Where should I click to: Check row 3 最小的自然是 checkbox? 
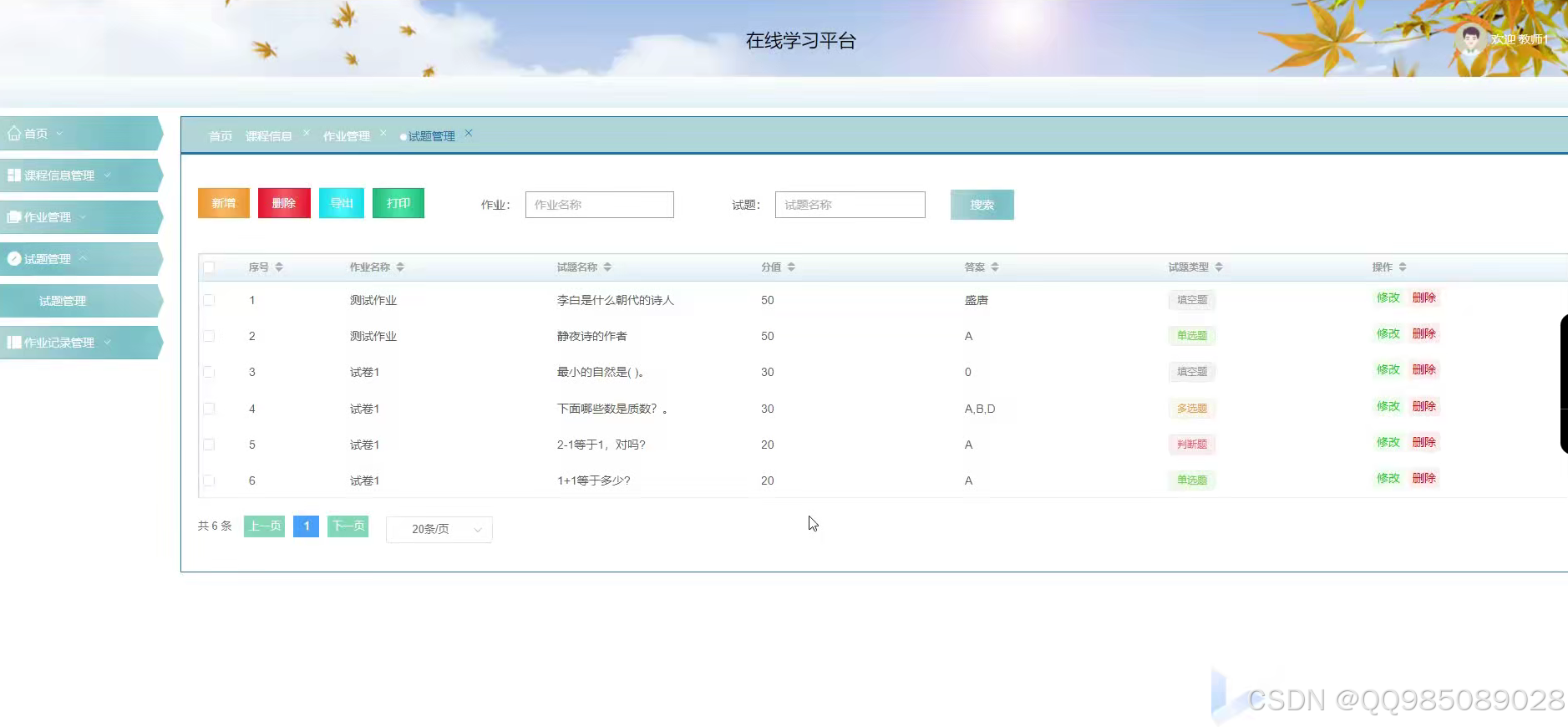[x=209, y=372]
